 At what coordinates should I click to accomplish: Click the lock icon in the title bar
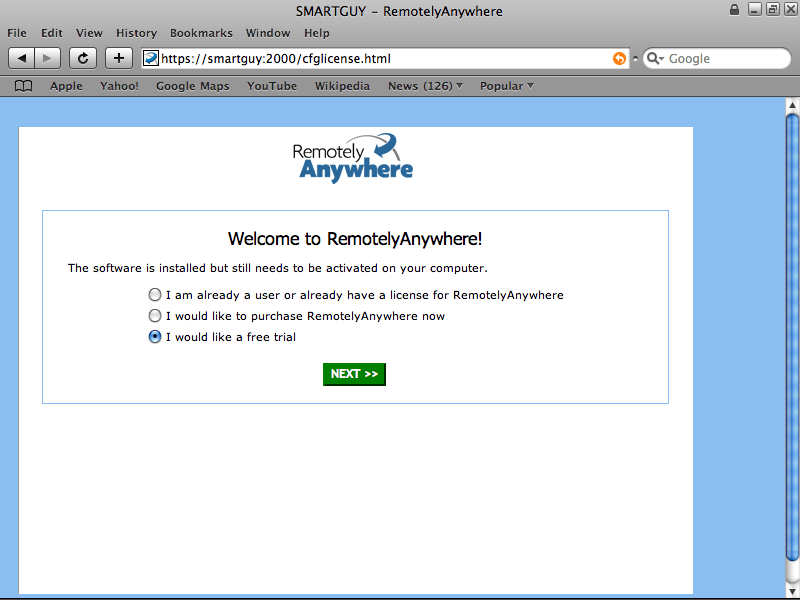[x=734, y=10]
